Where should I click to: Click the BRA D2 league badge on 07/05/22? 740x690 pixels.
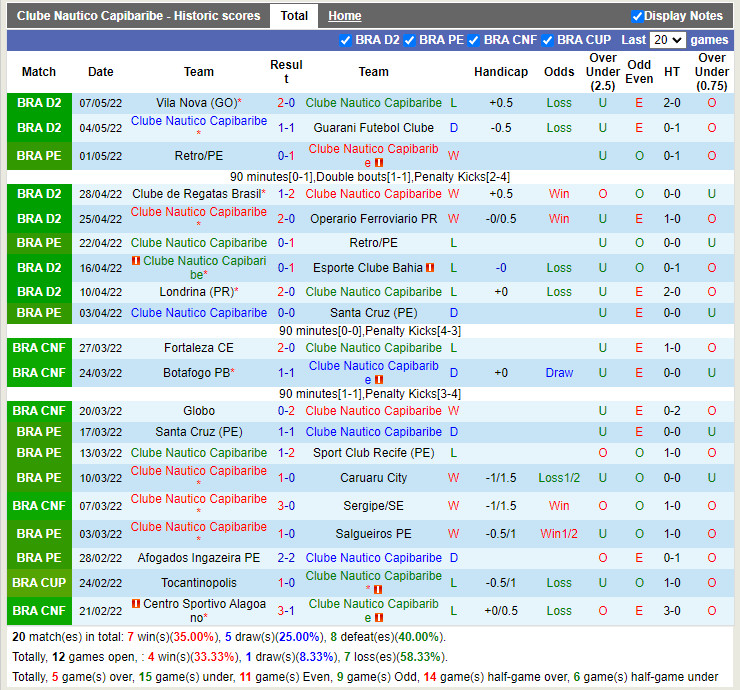click(x=39, y=103)
